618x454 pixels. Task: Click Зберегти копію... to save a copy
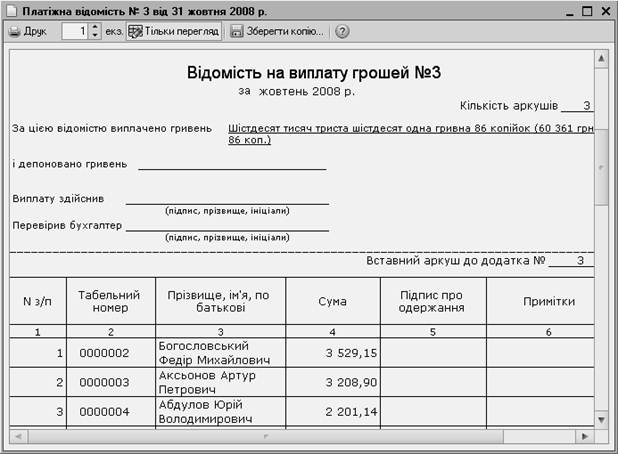(x=285, y=31)
